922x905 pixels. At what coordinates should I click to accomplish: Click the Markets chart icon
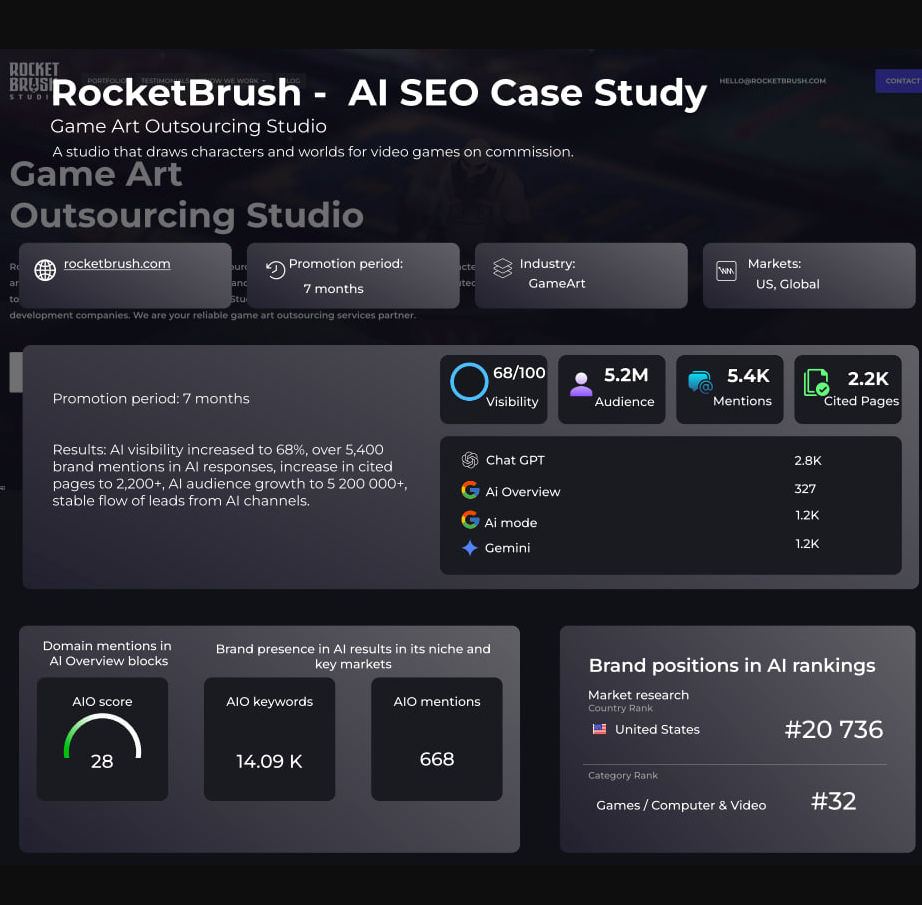(726, 271)
